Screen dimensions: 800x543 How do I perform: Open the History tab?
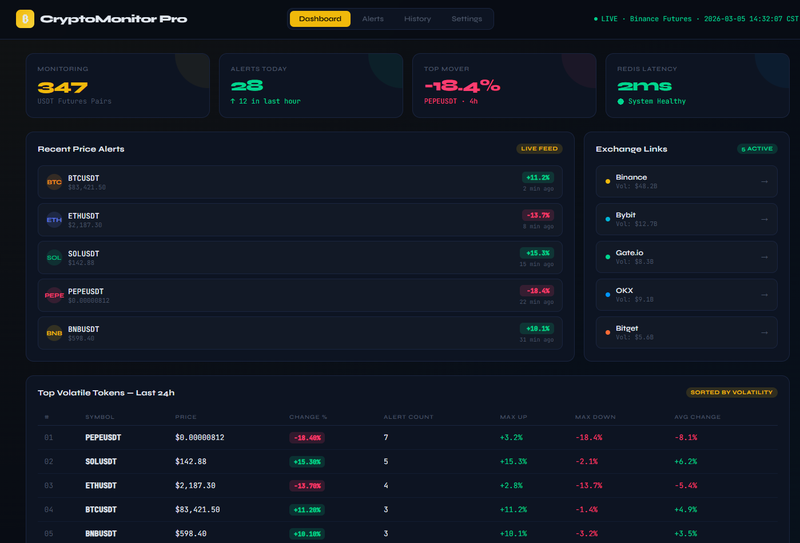(x=418, y=19)
